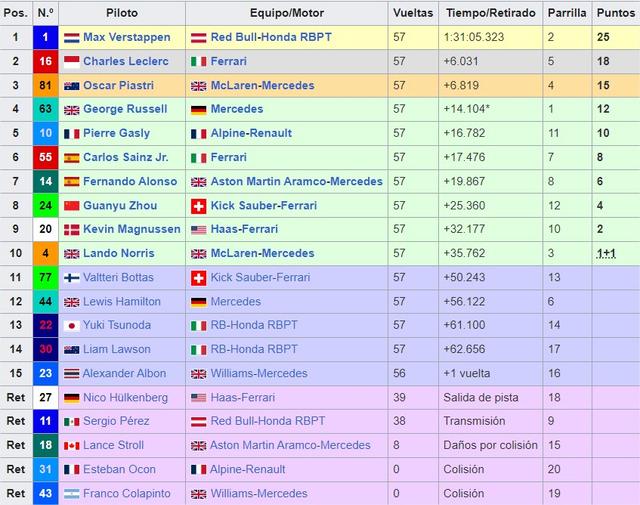Select the Salida de pista text
Screen dimensions: 640x505
pyautogui.click(x=481, y=398)
